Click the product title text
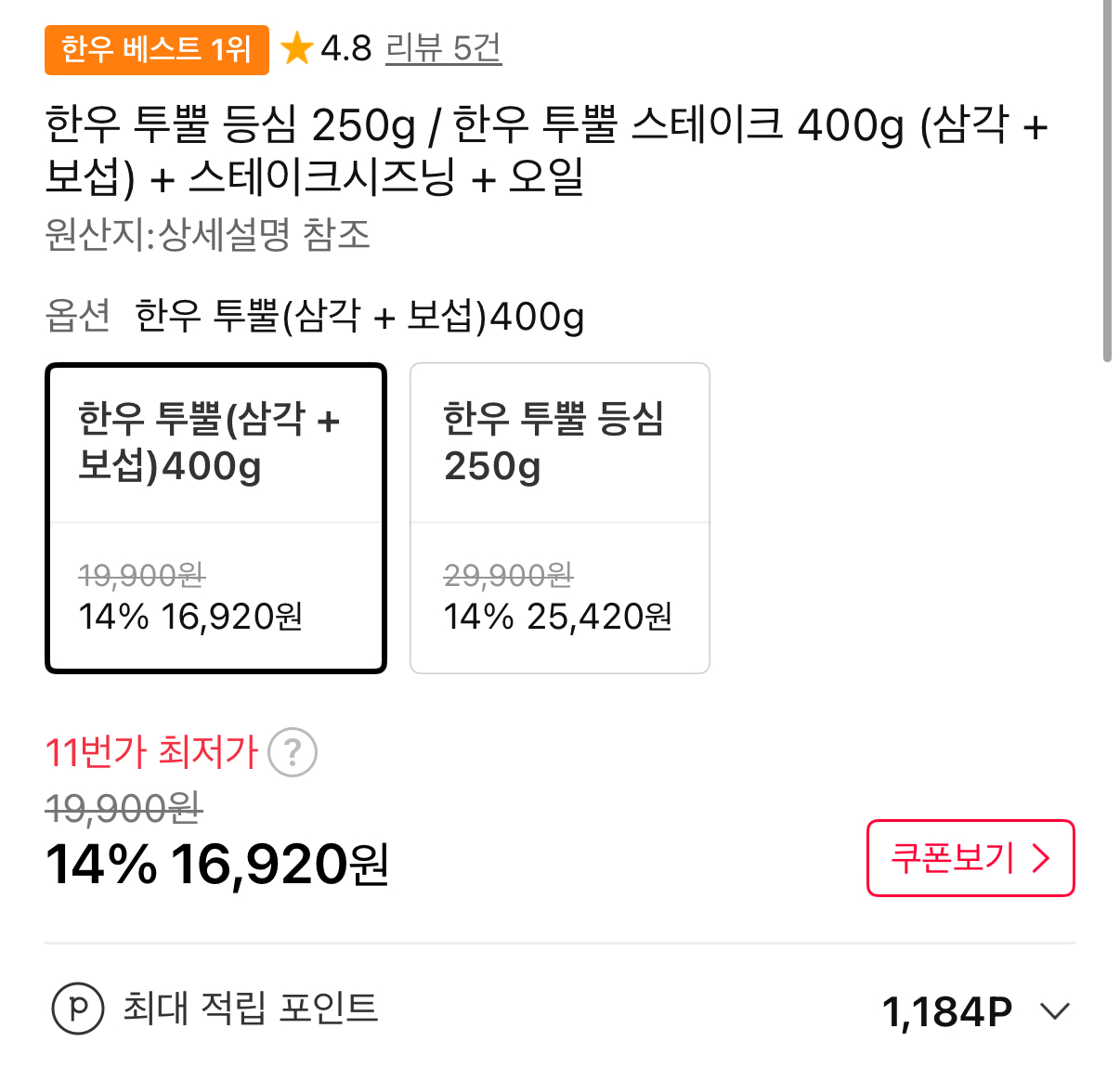This screenshot has width=1120, height=1068. (x=546, y=150)
